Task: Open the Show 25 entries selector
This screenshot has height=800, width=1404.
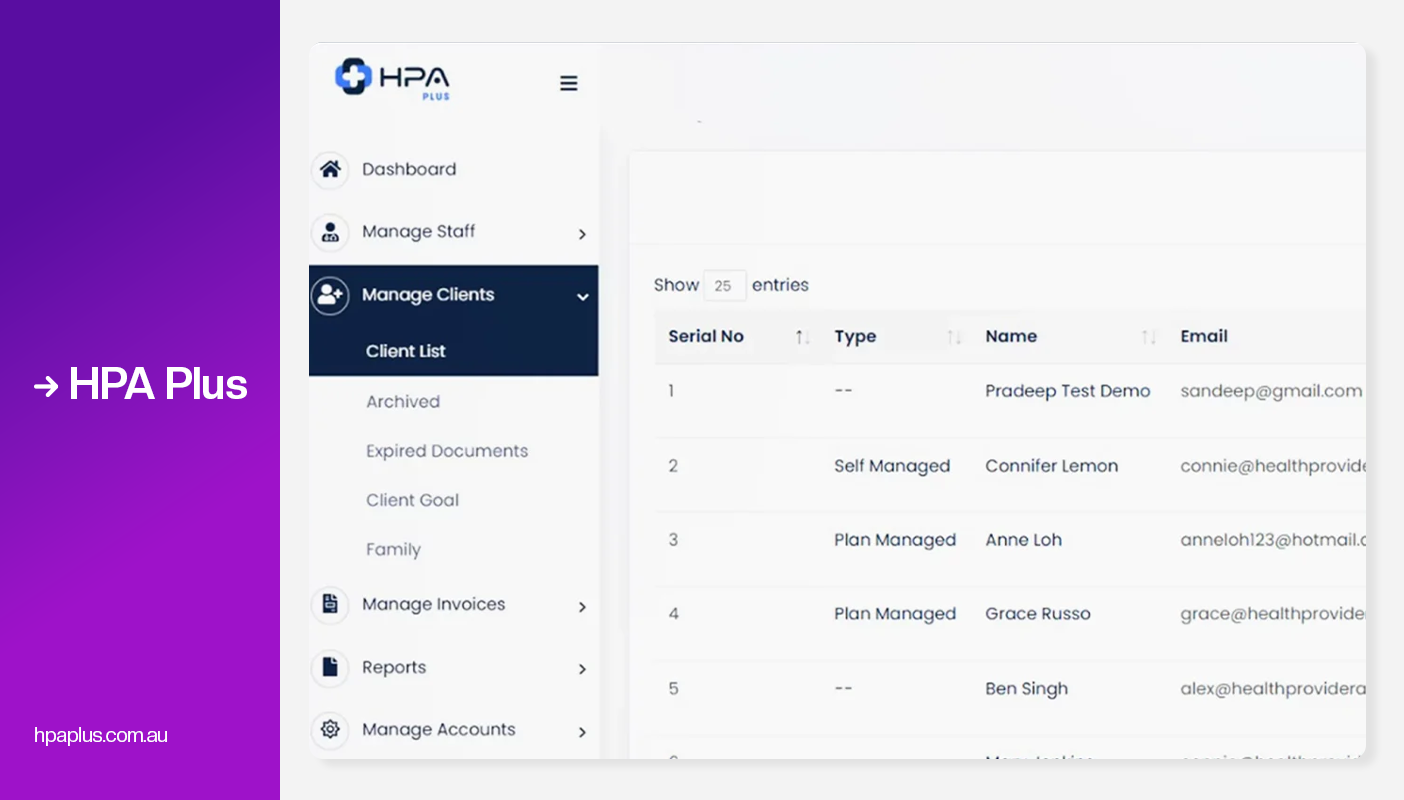Action: pos(724,286)
